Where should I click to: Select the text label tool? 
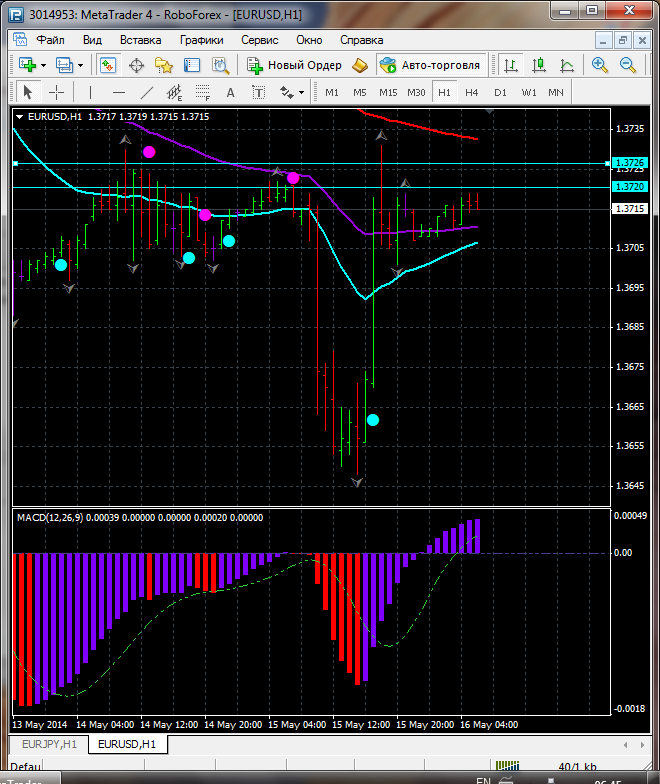click(258, 92)
